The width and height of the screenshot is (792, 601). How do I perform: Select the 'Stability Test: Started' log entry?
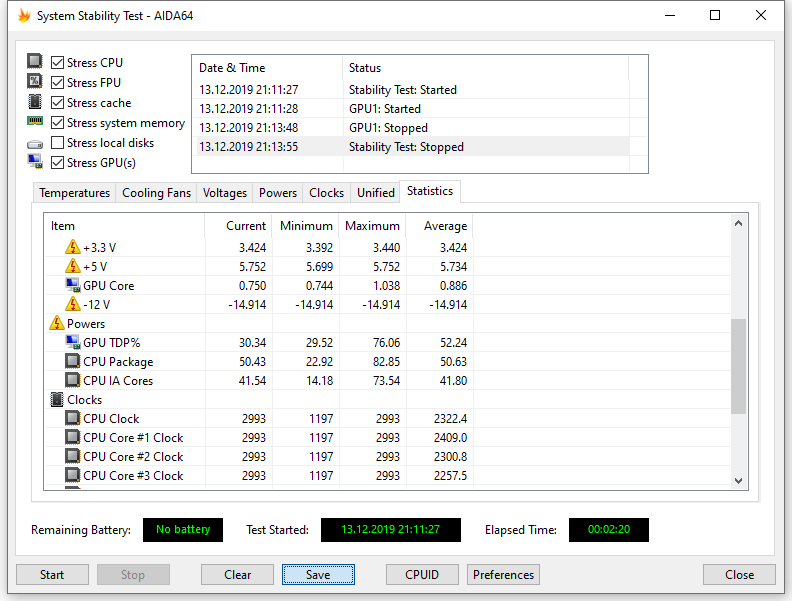(x=411, y=89)
